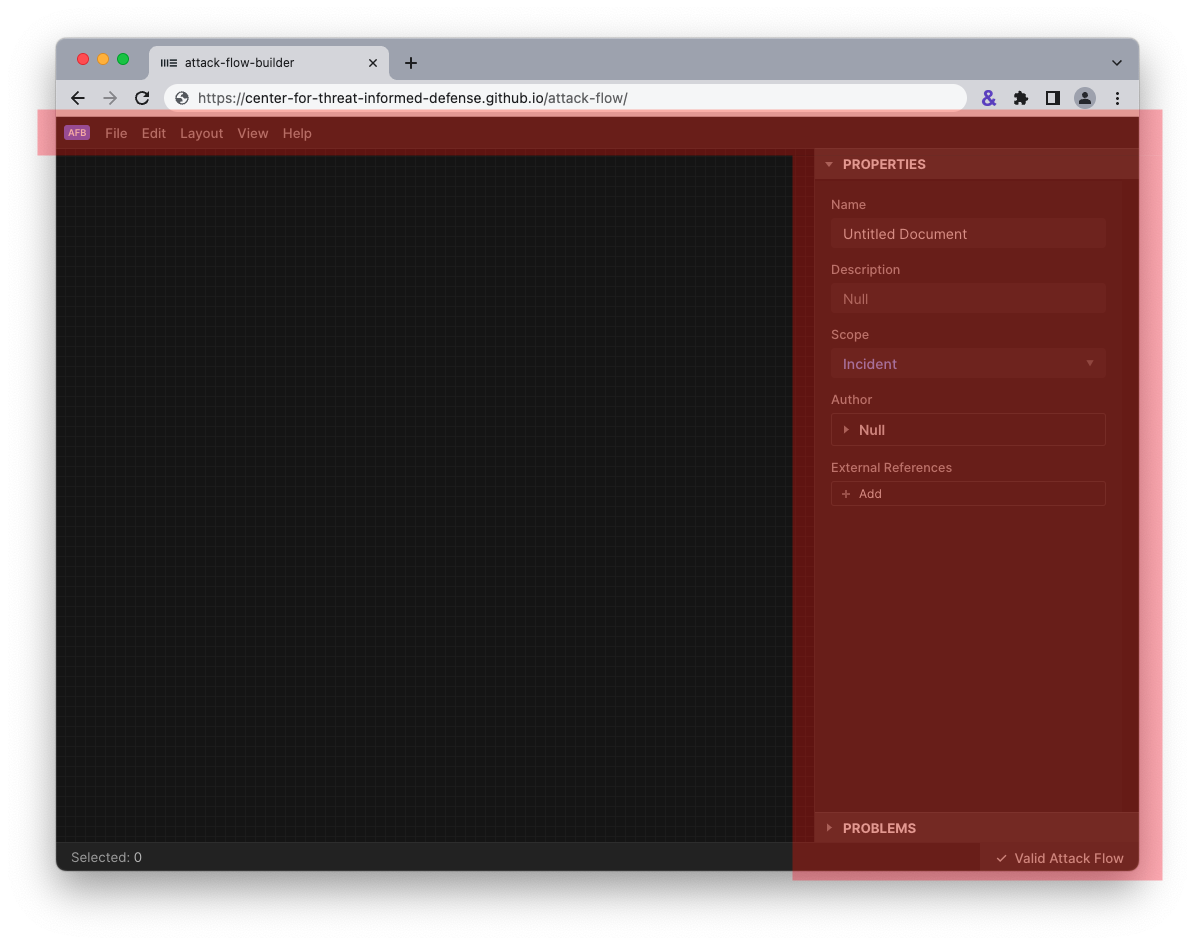Open the browser side panel icon
1195x945 pixels.
(1052, 98)
